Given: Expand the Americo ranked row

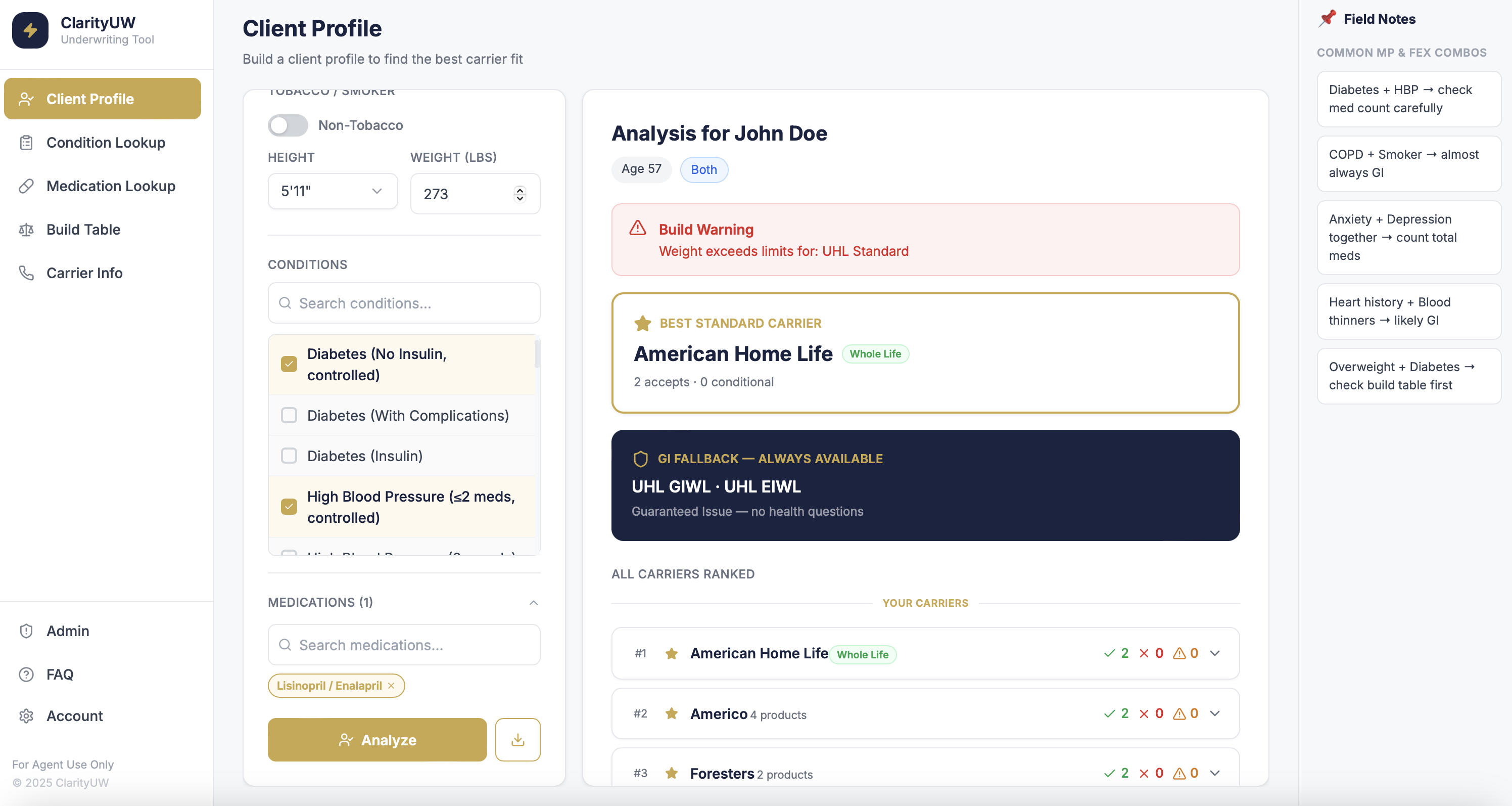Looking at the screenshot, I should click(x=1215, y=713).
